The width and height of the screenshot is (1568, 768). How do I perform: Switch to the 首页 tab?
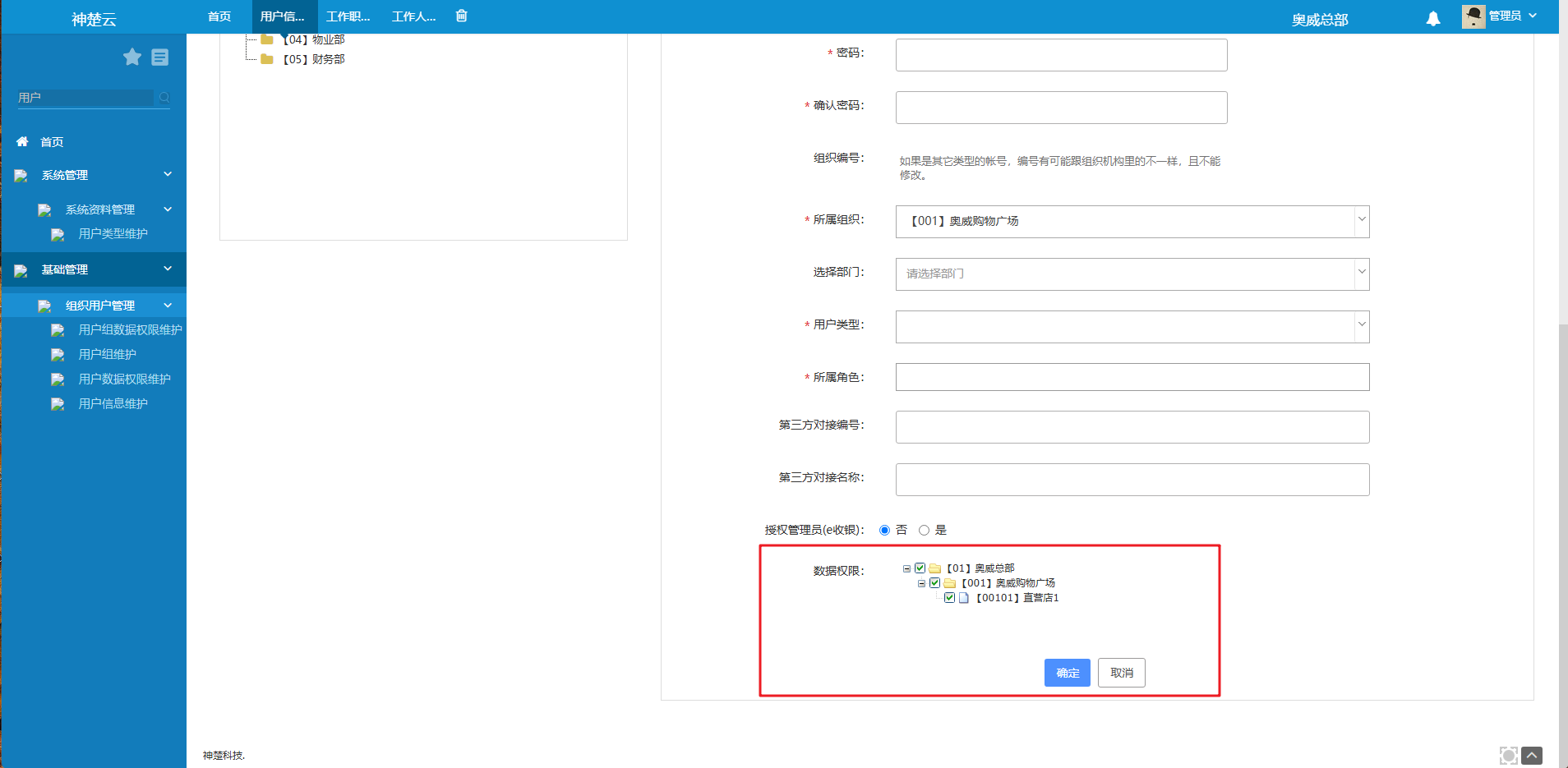[219, 16]
